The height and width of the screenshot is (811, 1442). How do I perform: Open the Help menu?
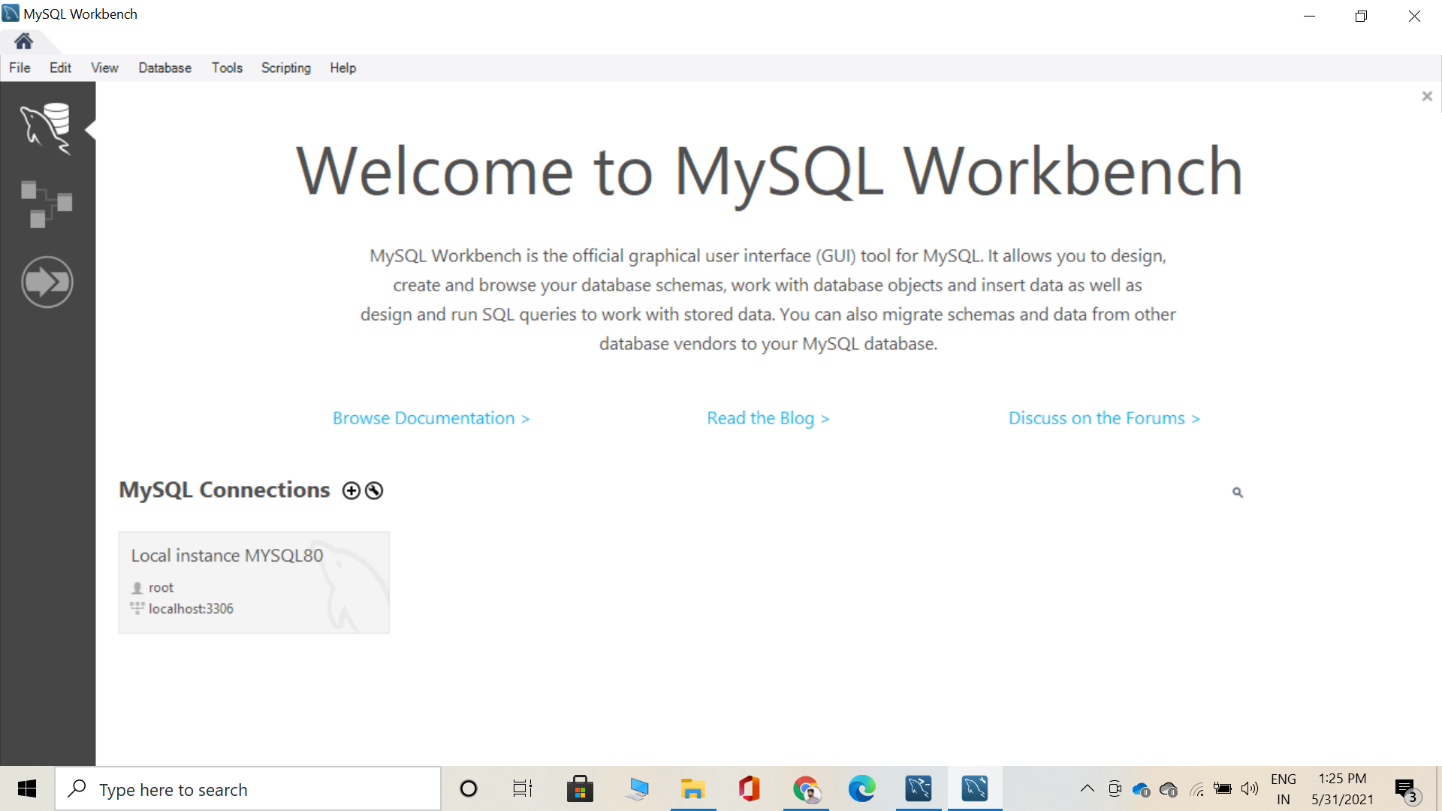[x=343, y=68]
